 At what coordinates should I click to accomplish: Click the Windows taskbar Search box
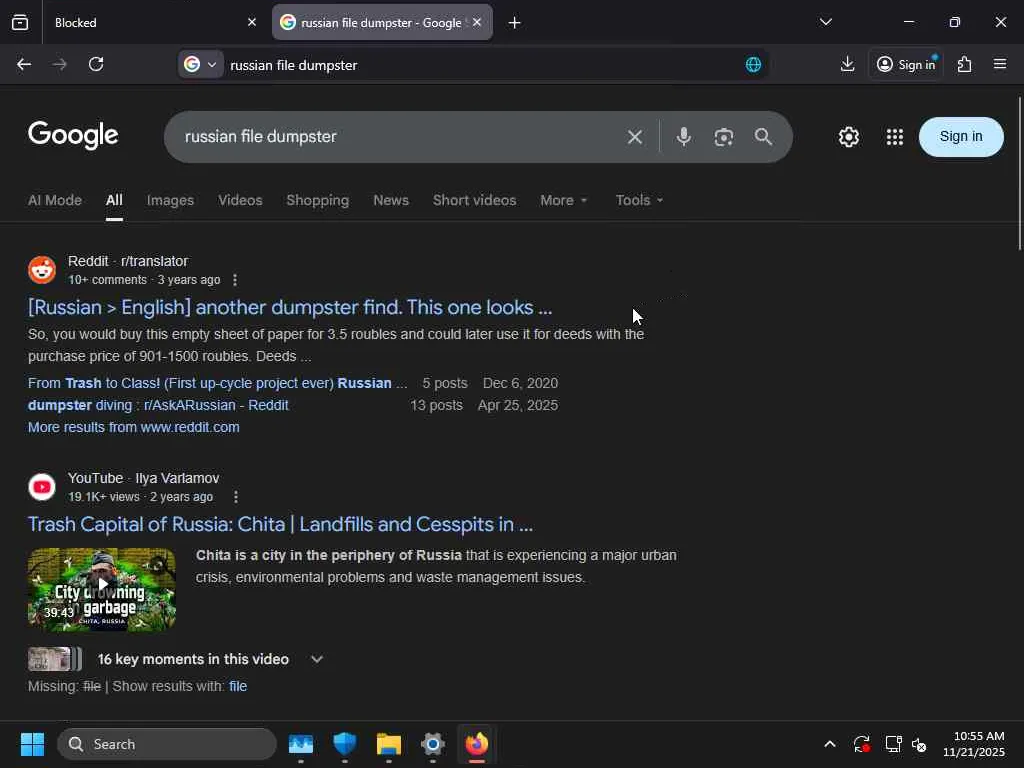167,744
